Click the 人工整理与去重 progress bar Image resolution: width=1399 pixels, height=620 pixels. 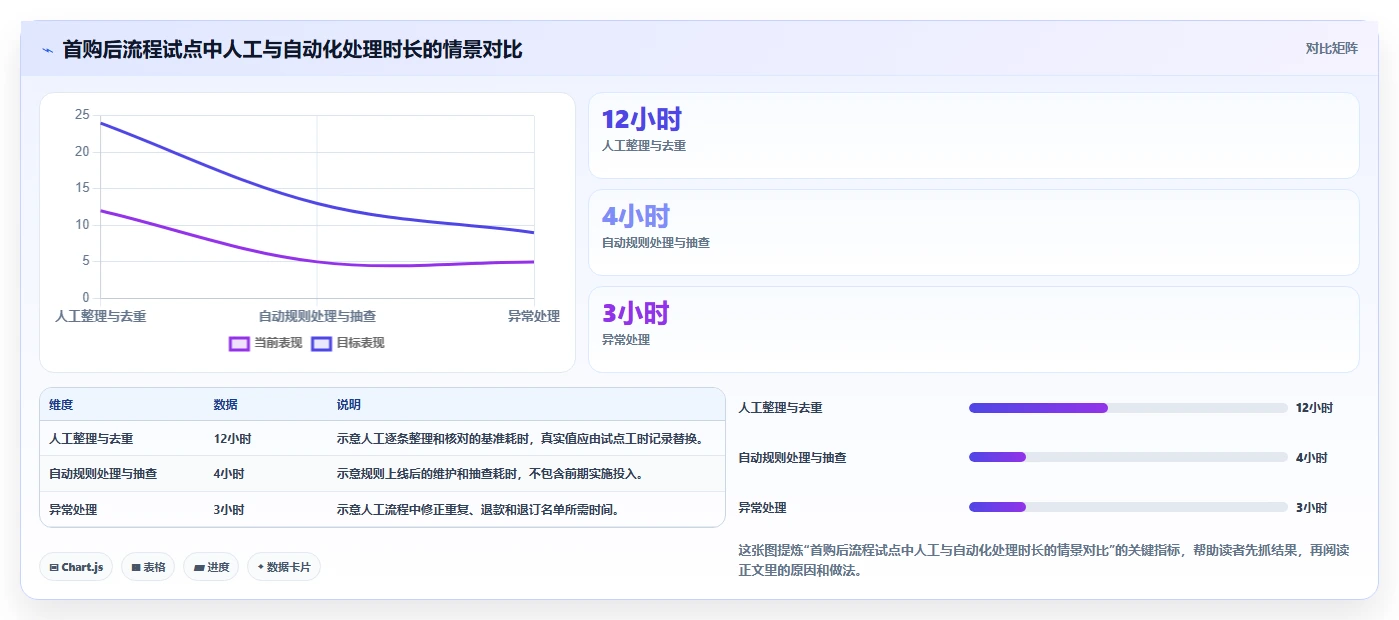pyautogui.click(x=1128, y=408)
